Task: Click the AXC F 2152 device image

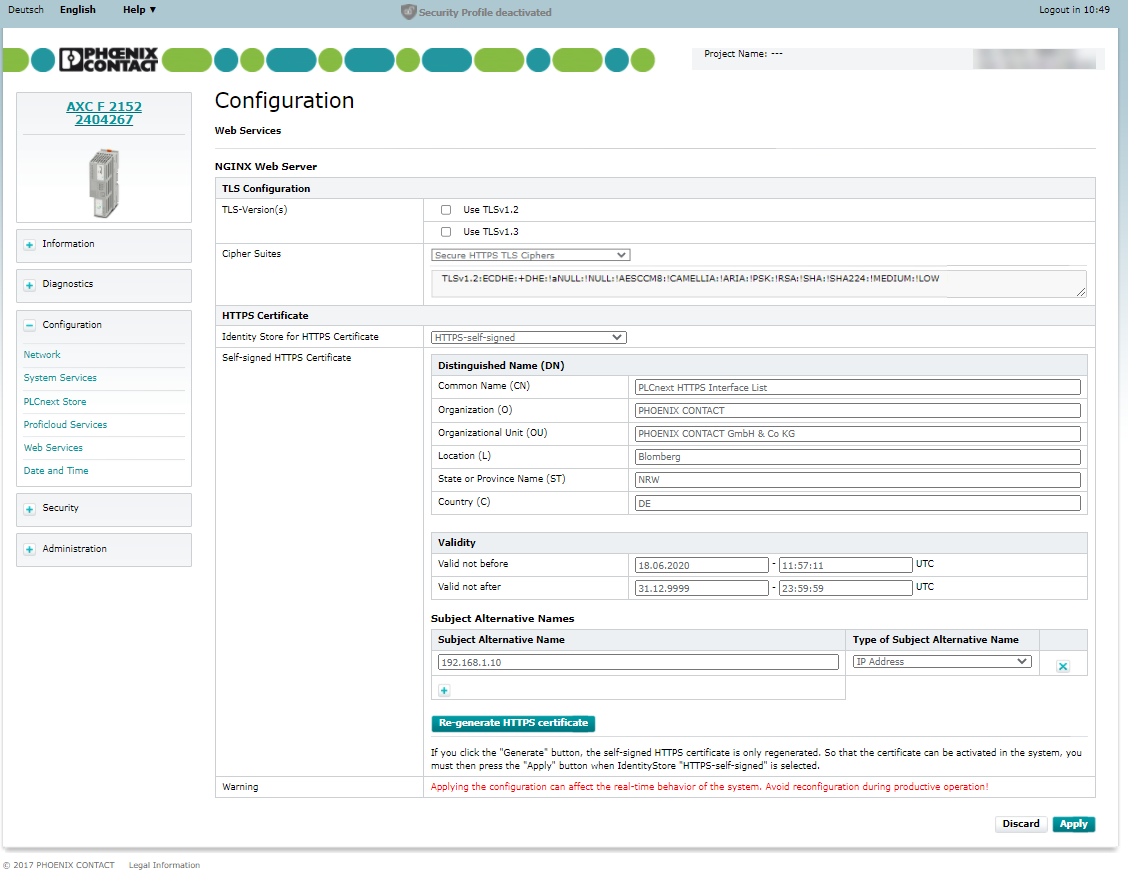Action: [104, 183]
